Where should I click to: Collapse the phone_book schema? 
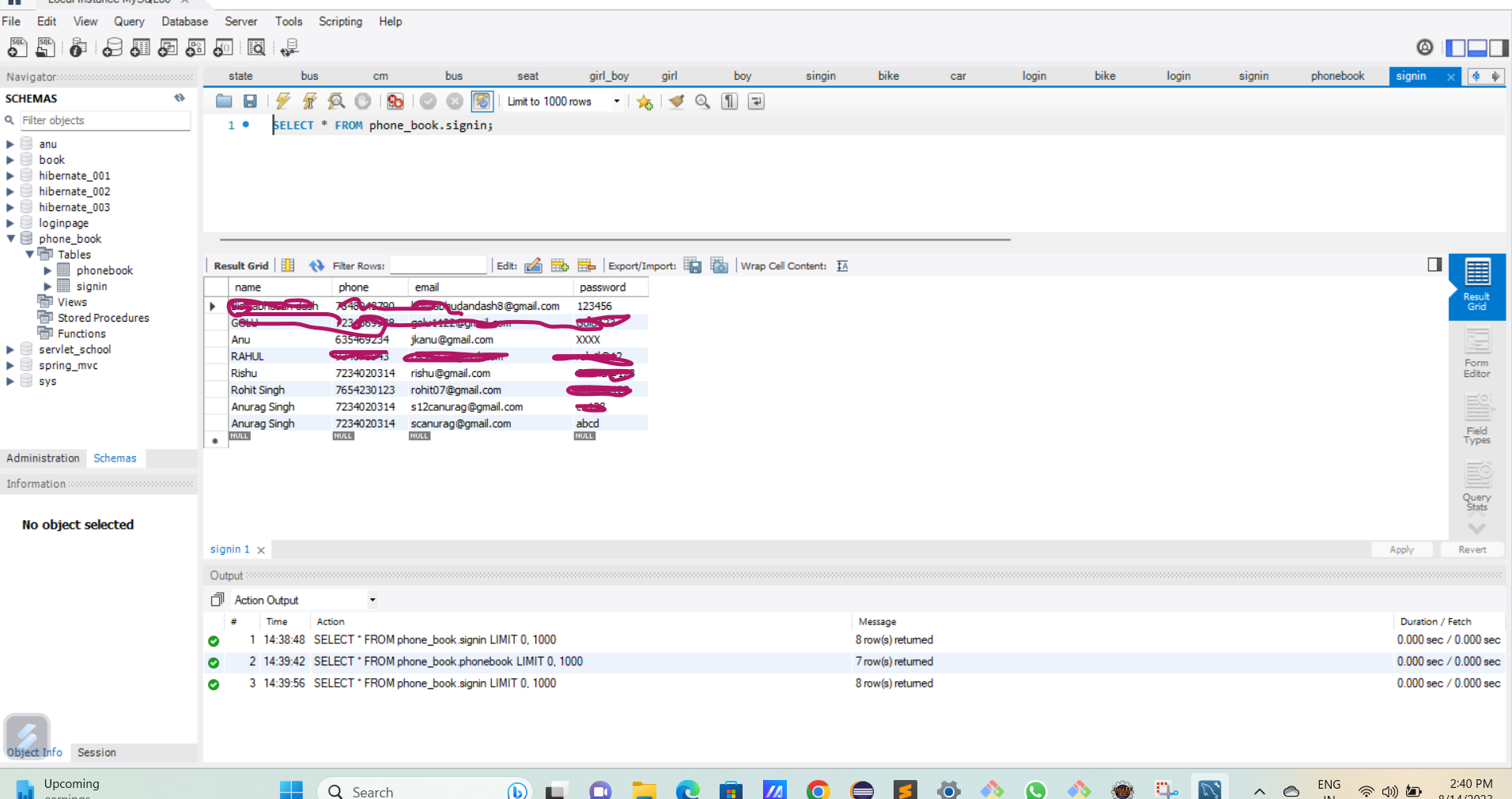coord(10,238)
